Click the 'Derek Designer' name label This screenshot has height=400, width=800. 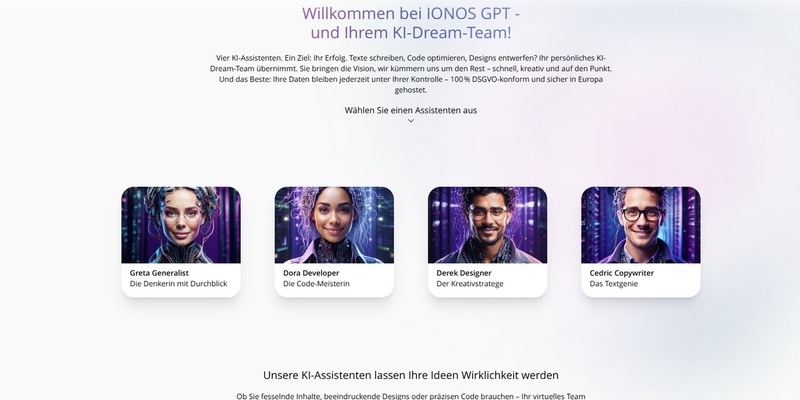point(464,273)
